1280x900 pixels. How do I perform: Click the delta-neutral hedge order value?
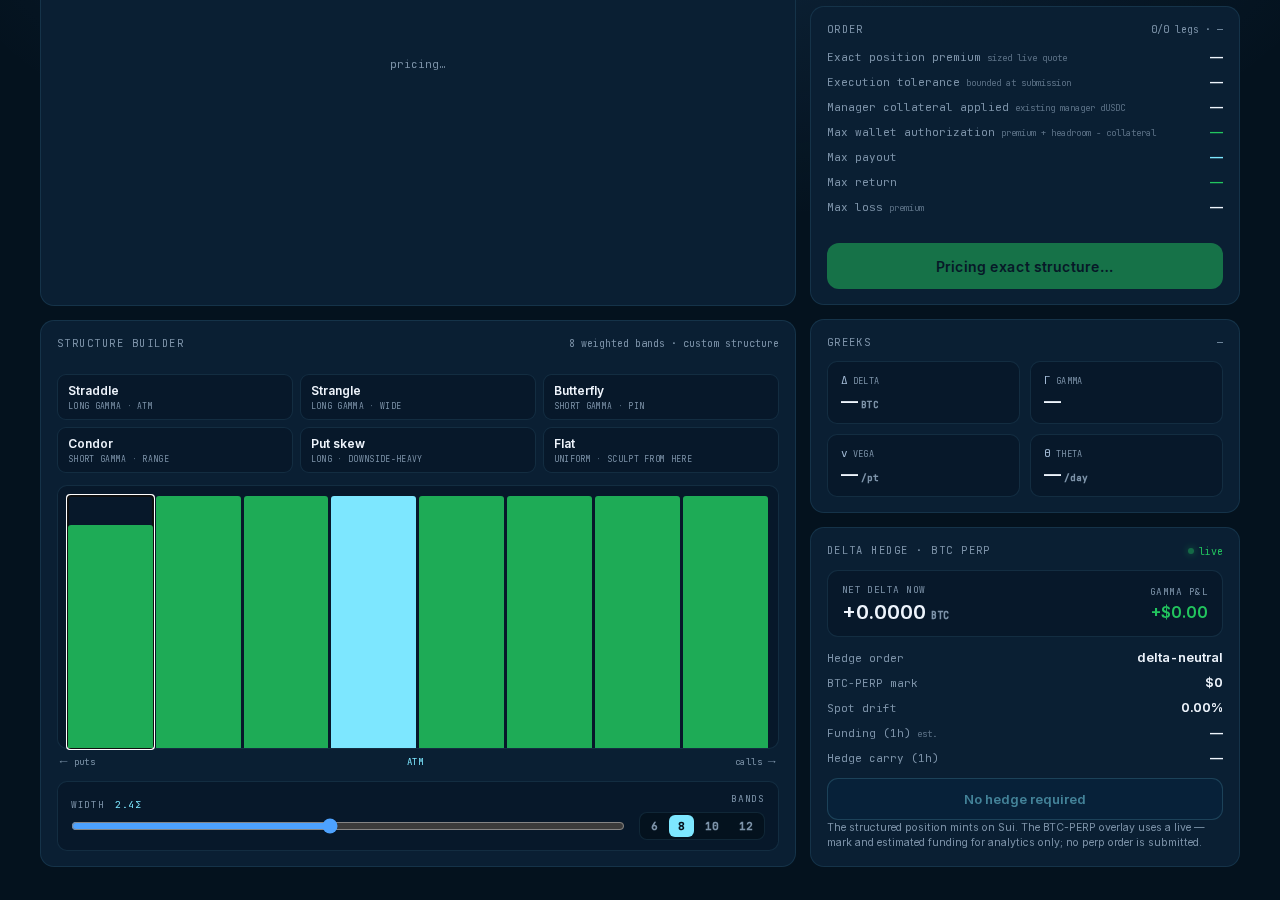pyautogui.click(x=1180, y=658)
